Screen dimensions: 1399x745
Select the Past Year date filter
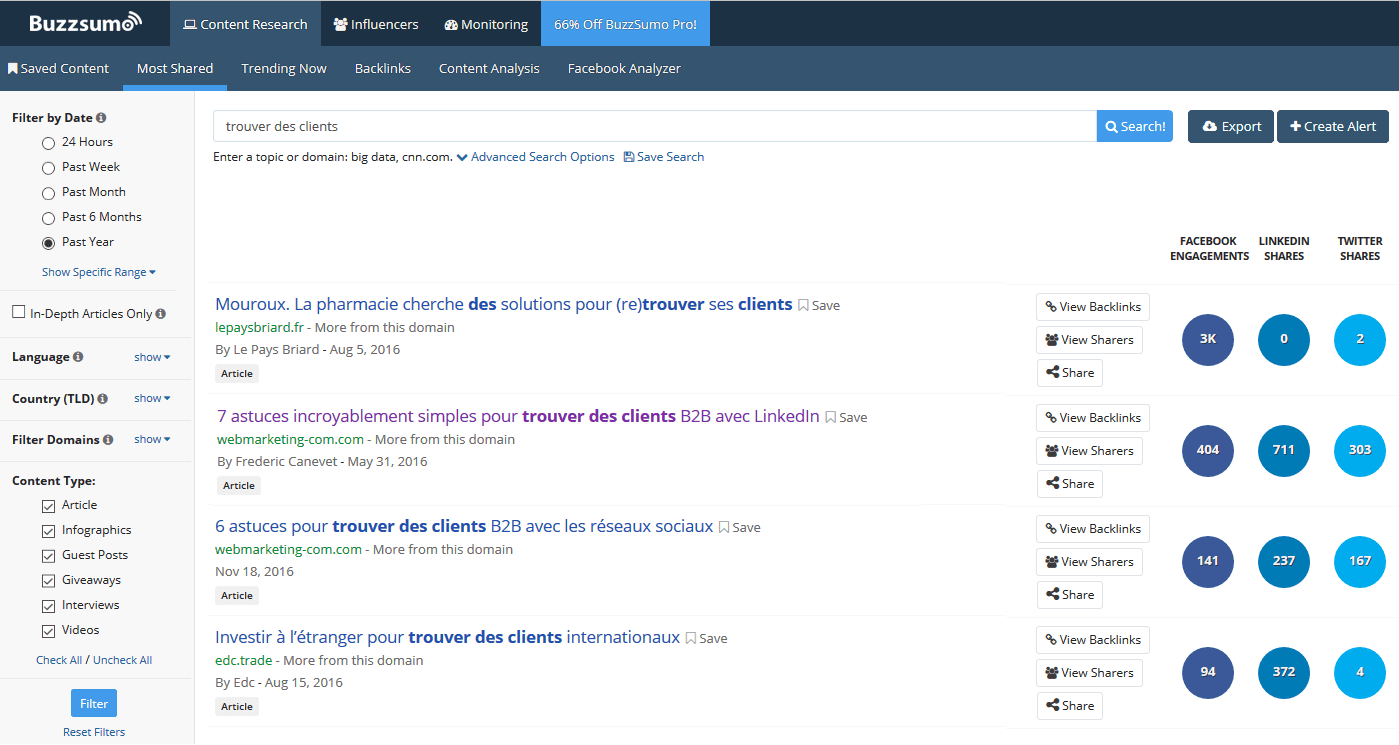coord(48,243)
